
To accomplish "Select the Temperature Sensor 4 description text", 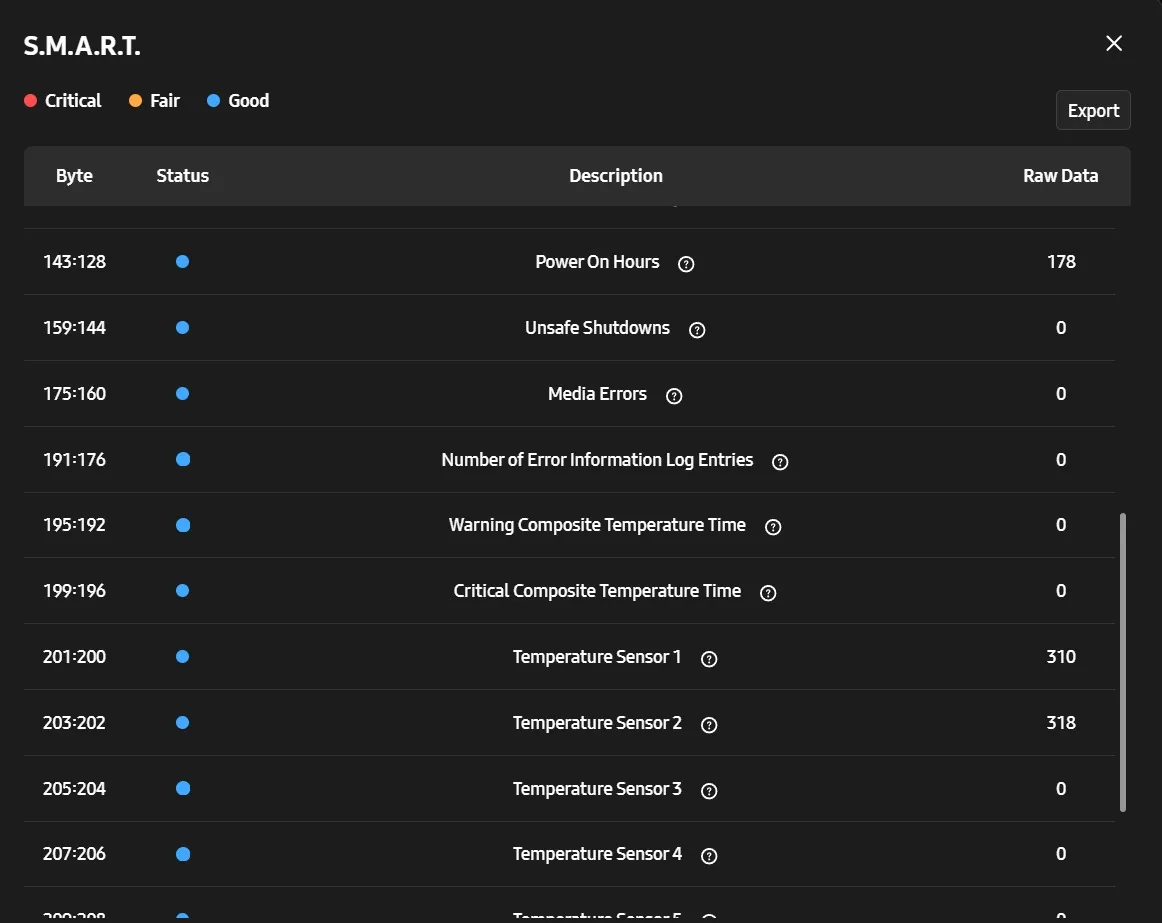I will [597, 854].
